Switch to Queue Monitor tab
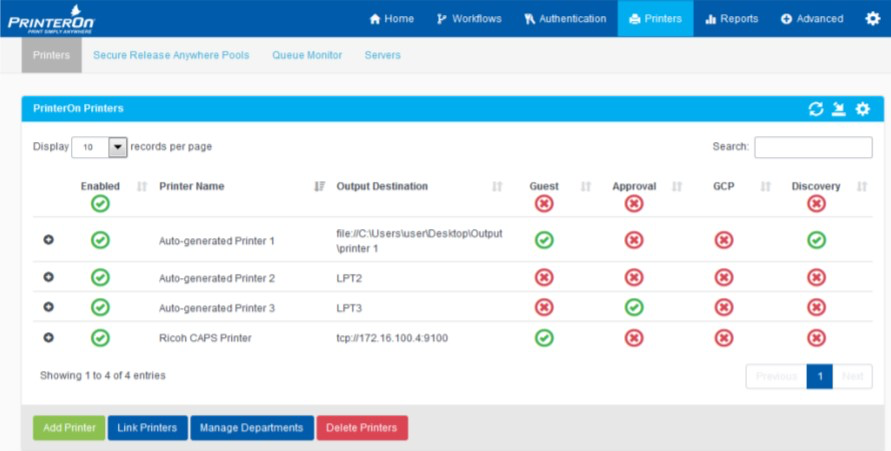Image resolution: width=891 pixels, height=451 pixels. pos(307,55)
